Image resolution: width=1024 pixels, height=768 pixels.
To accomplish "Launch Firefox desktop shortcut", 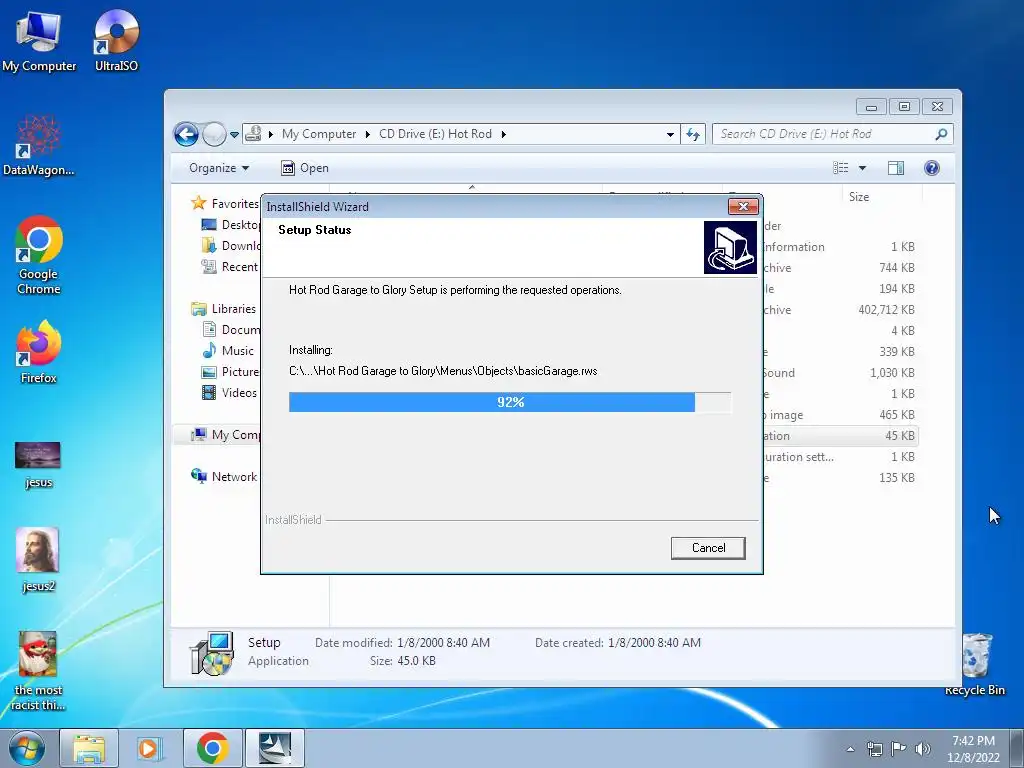I will [x=39, y=351].
